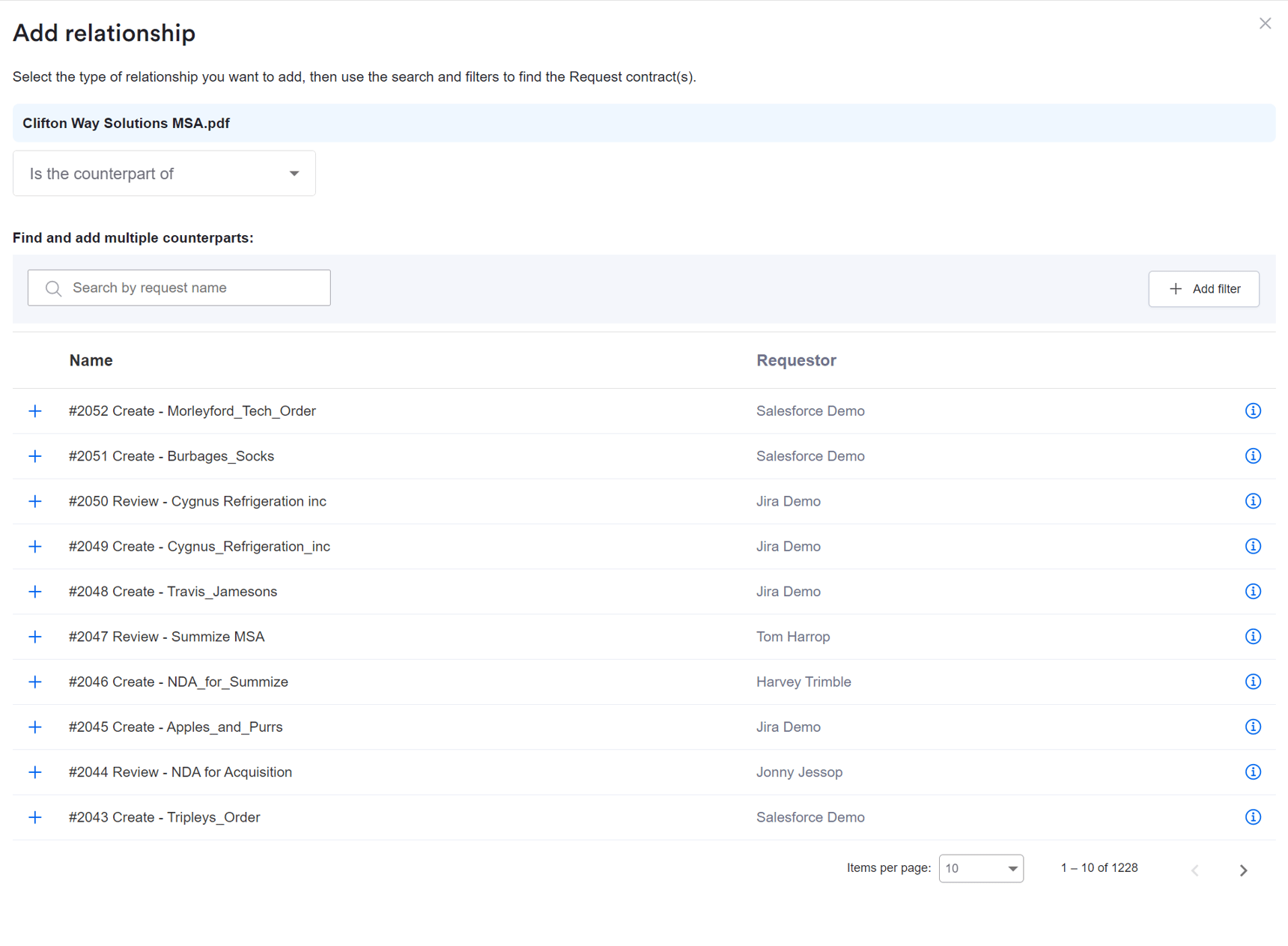Dismiss the Add relationship dialog
This screenshot has height=946, width=1288.
(1265, 23)
